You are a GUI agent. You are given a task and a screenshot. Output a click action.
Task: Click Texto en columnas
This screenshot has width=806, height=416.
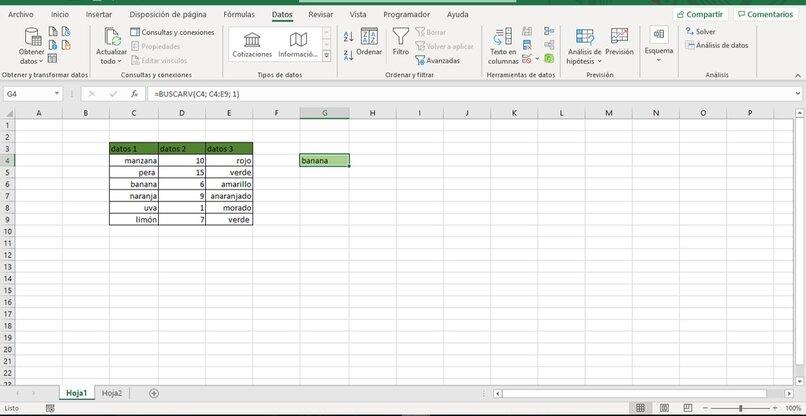point(503,46)
